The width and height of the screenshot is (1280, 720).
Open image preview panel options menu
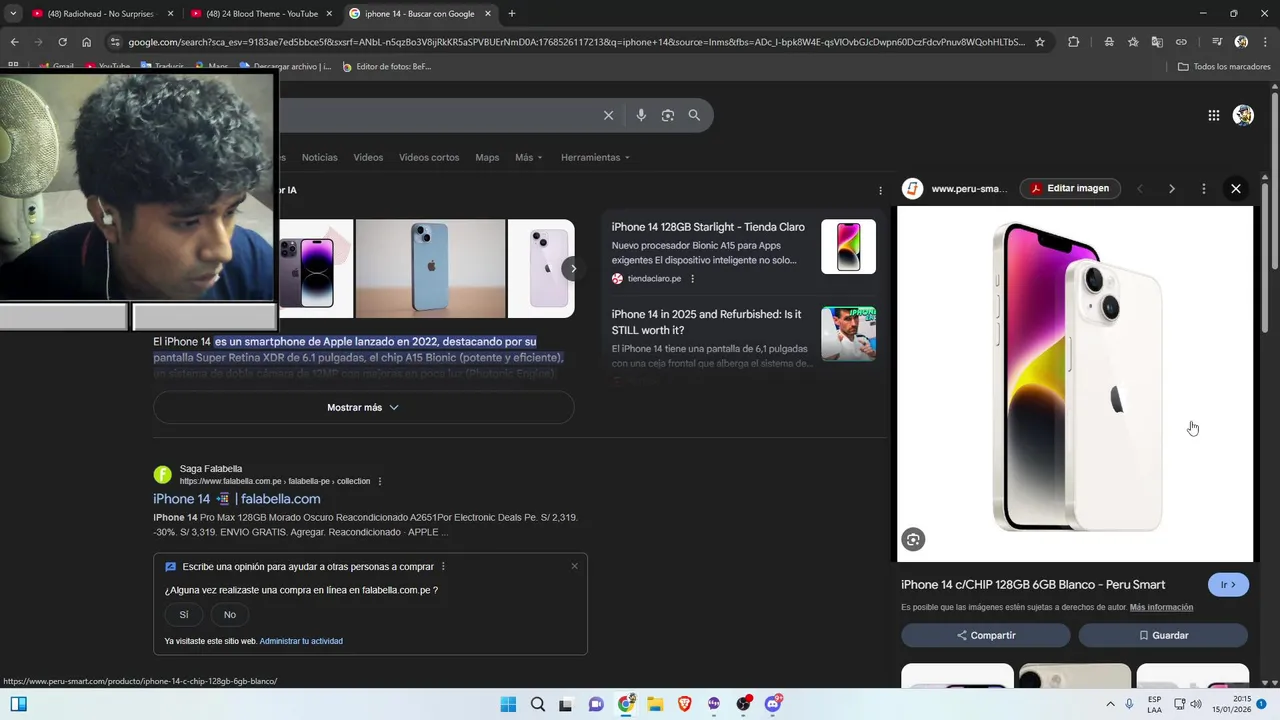click(1204, 188)
